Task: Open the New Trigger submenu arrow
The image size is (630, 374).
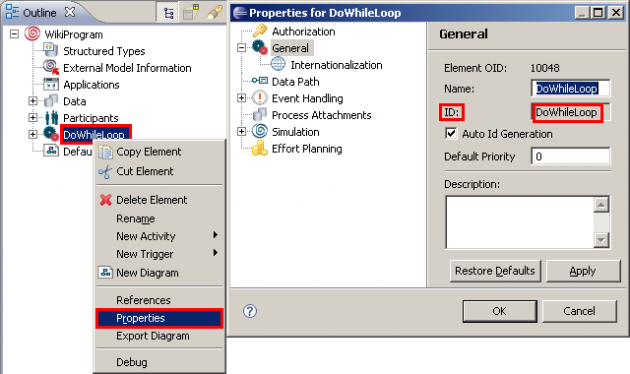Action: click(x=216, y=253)
